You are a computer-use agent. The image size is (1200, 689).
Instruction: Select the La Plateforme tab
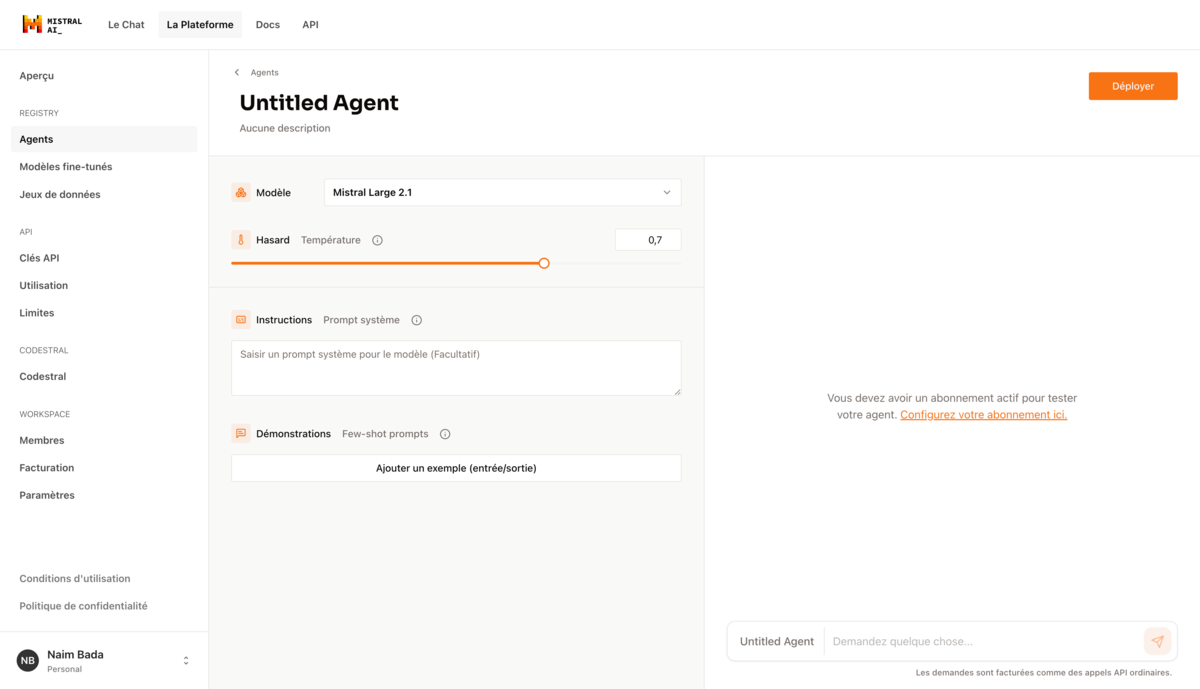tap(200, 25)
